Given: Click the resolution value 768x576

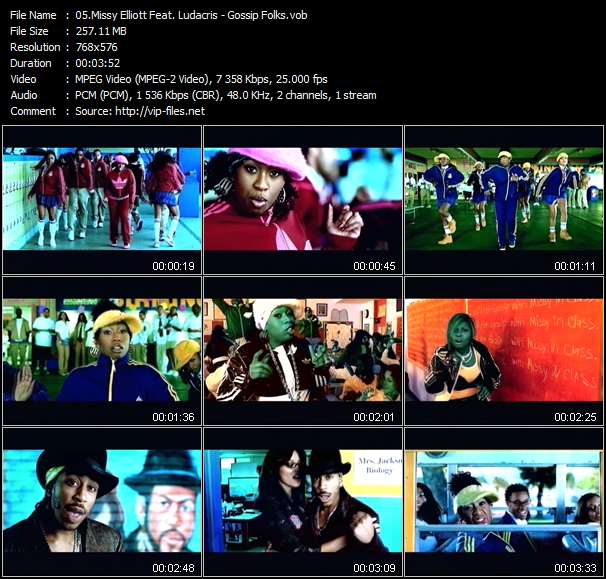Looking at the screenshot, I should (x=96, y=47).
